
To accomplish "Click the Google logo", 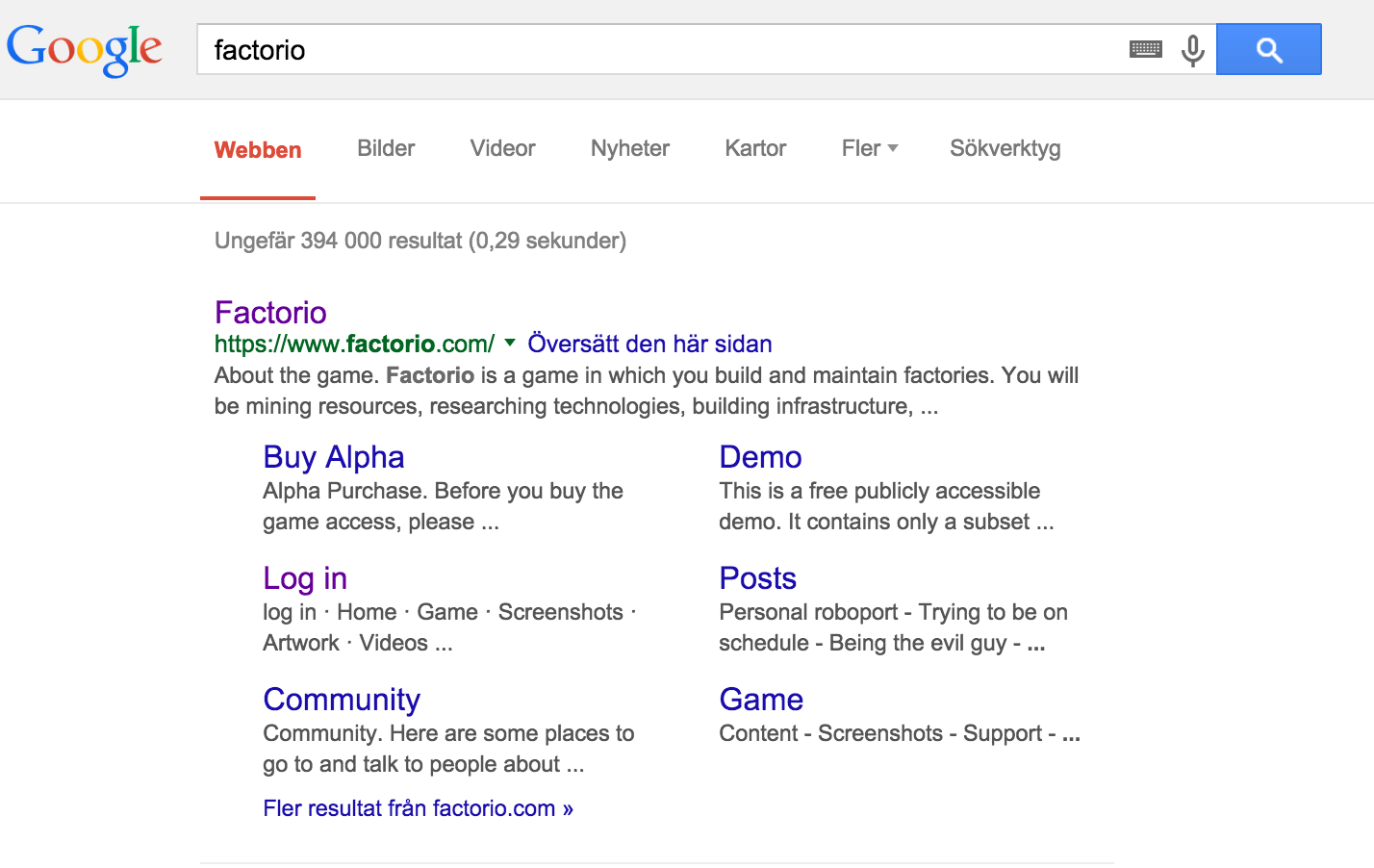I will (x=85, y=50).
